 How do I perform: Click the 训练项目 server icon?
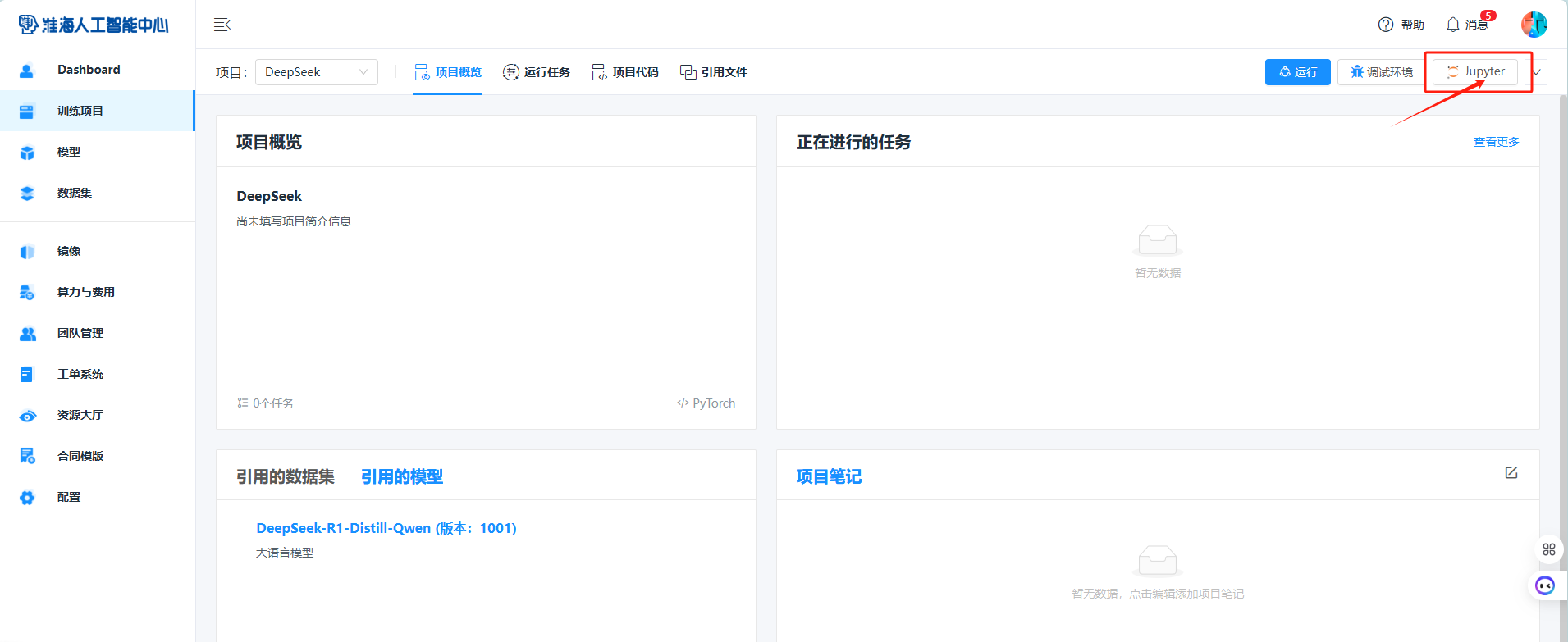pos(27,112)
